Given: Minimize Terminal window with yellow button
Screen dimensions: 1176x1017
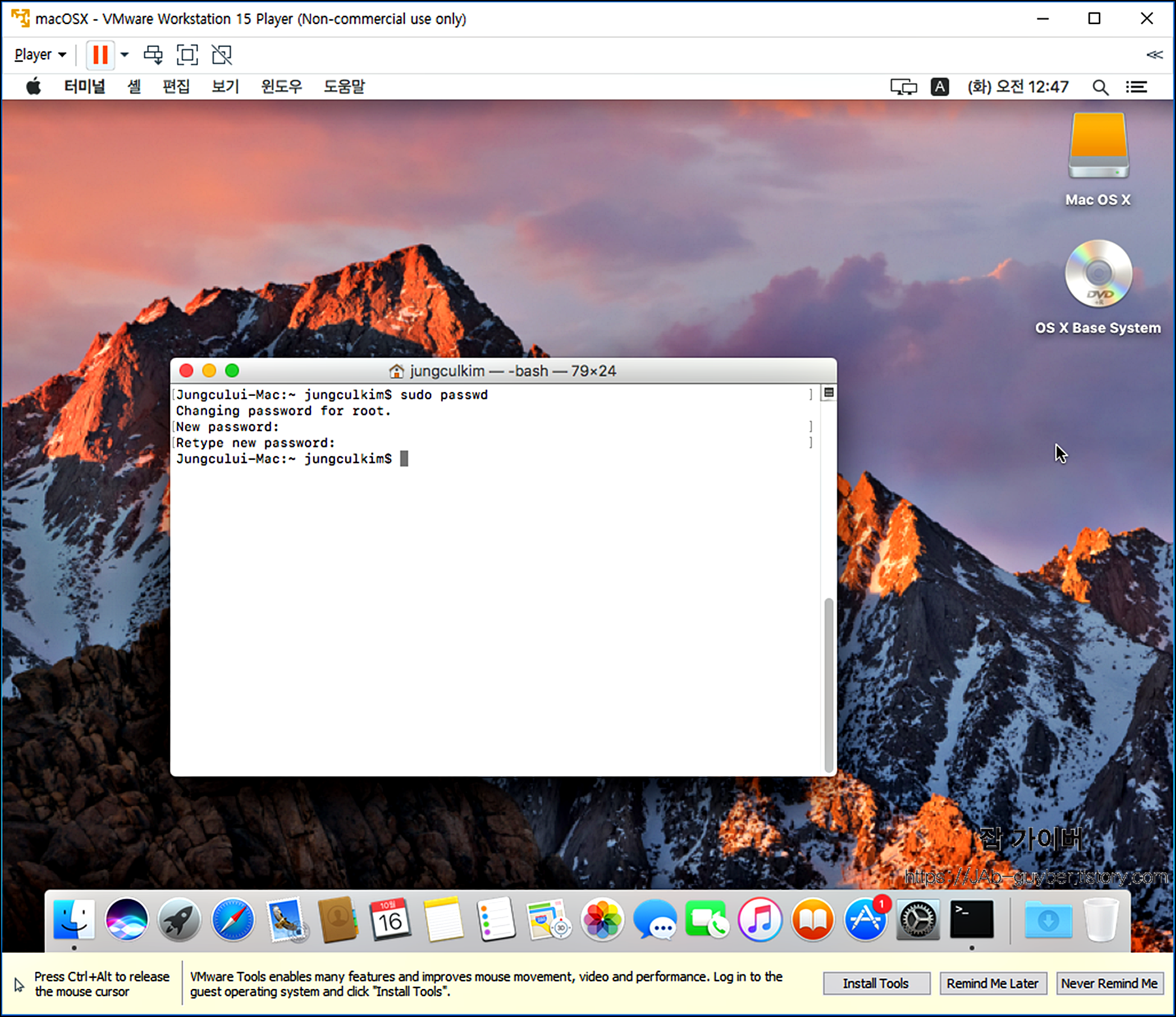Looking at the screenshot, I should tap(209, 371).
